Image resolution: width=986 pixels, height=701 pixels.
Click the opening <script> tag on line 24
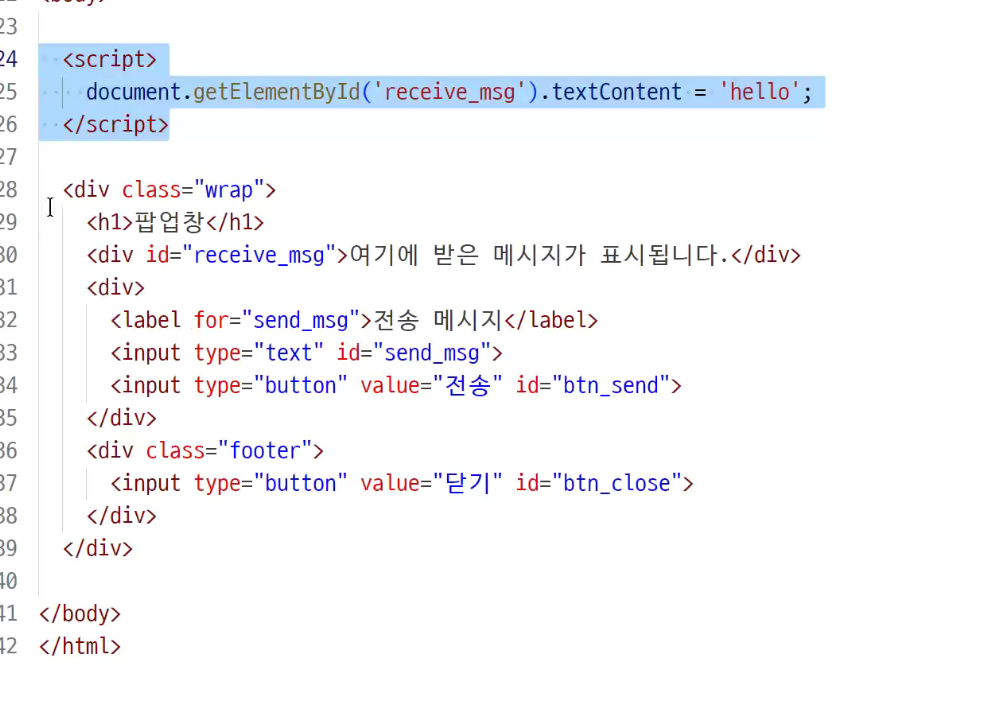[109, 60]
